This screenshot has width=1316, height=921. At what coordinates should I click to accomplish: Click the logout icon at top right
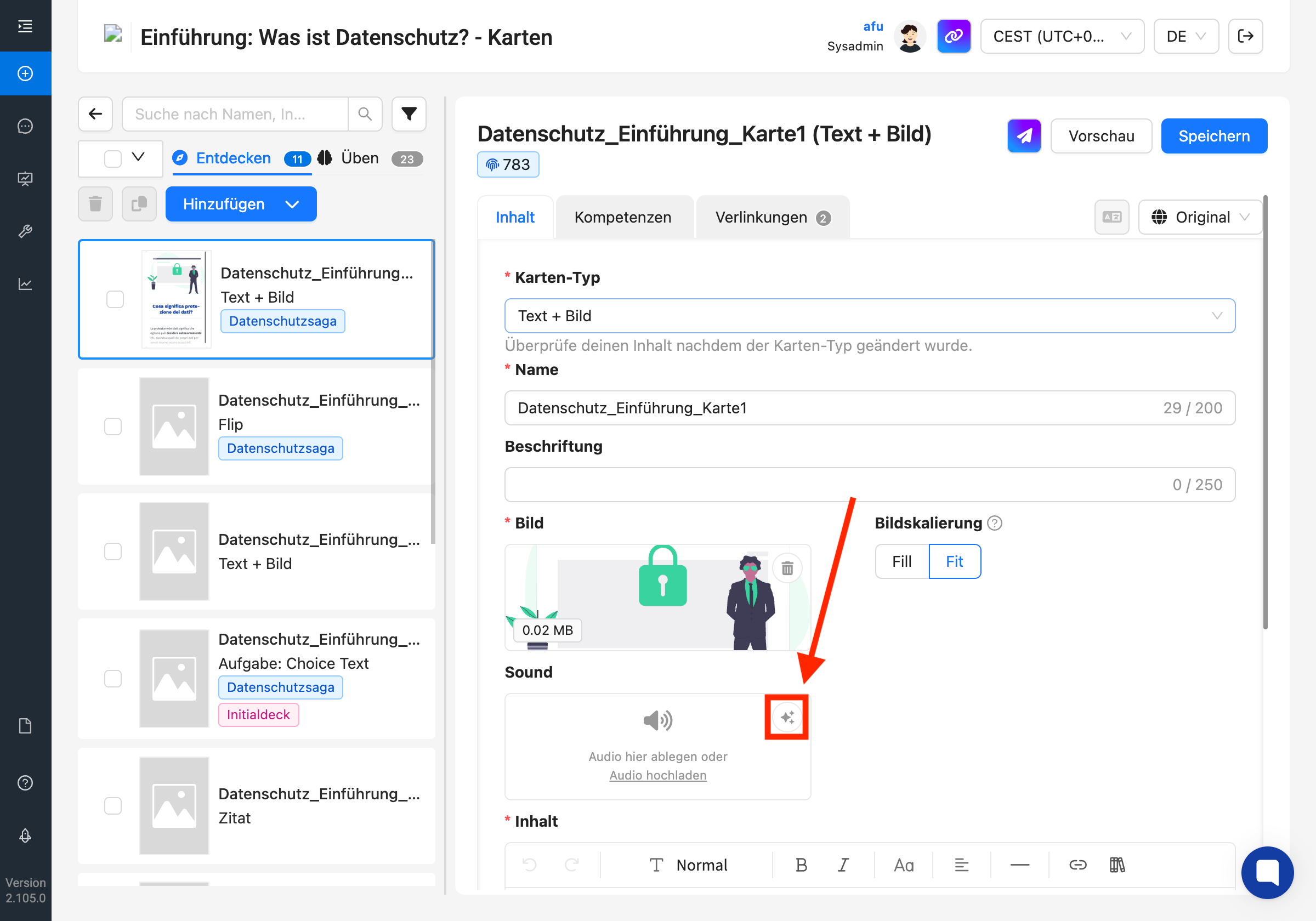pyautogui.click(x=1245, y=36)
